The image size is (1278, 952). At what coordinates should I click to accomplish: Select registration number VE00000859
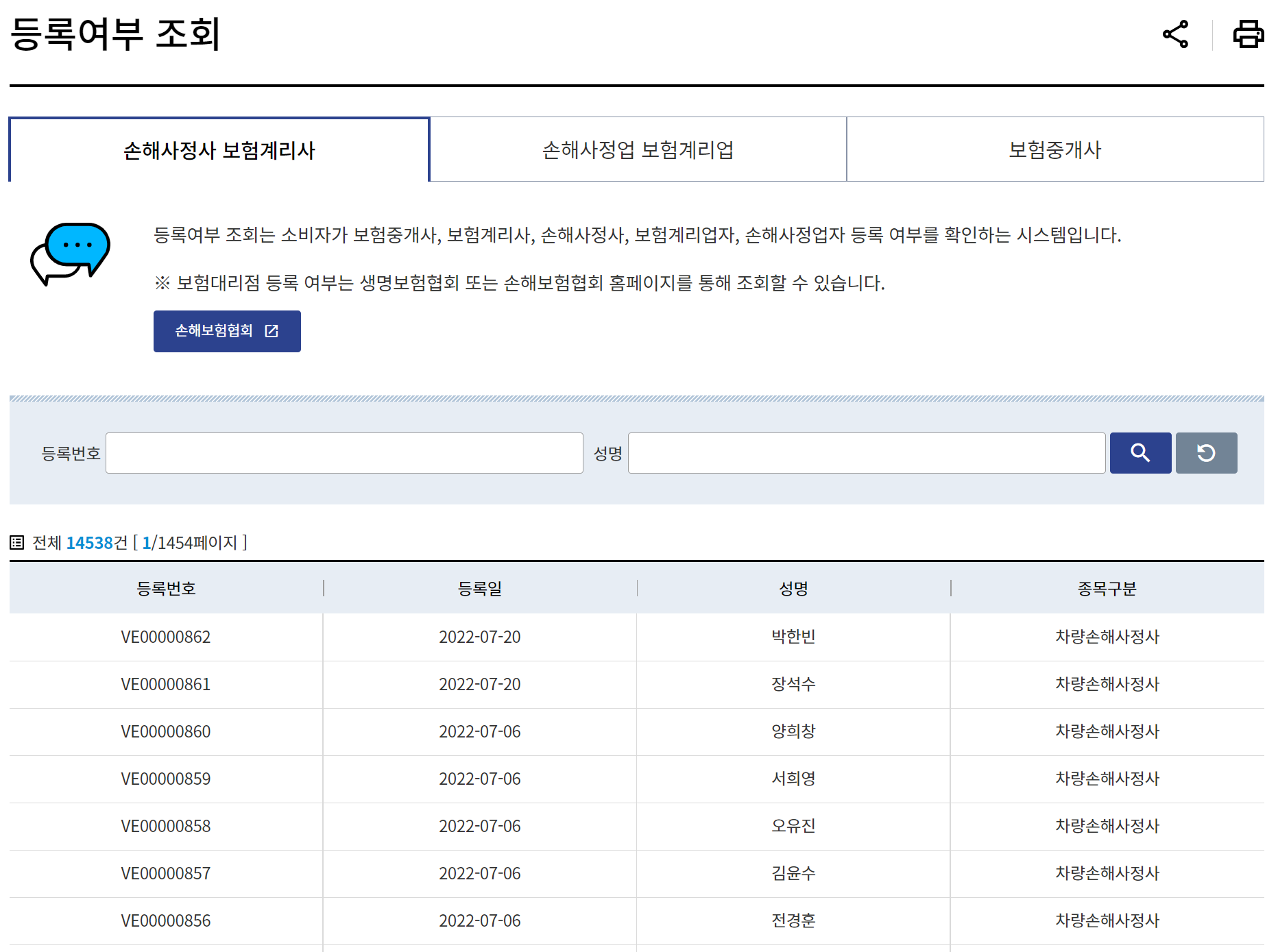tap(166, 779)
